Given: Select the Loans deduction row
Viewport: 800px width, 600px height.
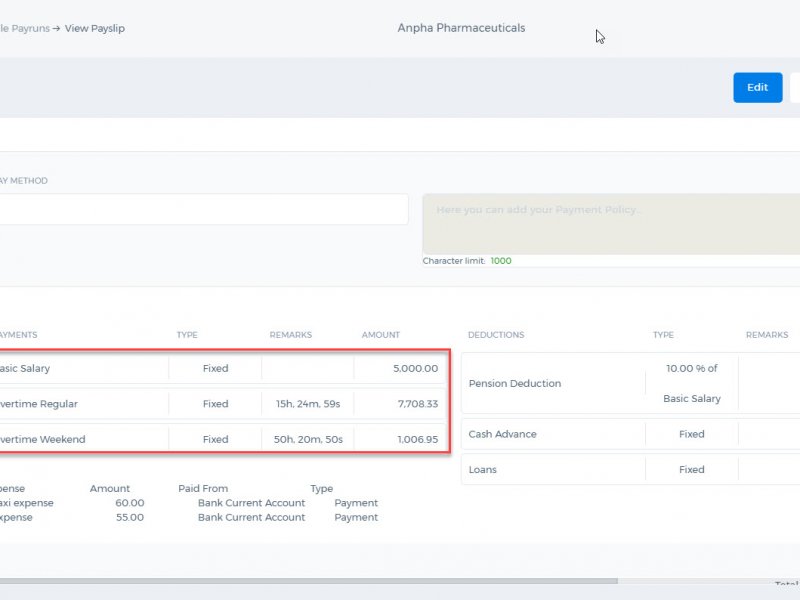Looking at the screenshot, I should click(x=631, y=469).
